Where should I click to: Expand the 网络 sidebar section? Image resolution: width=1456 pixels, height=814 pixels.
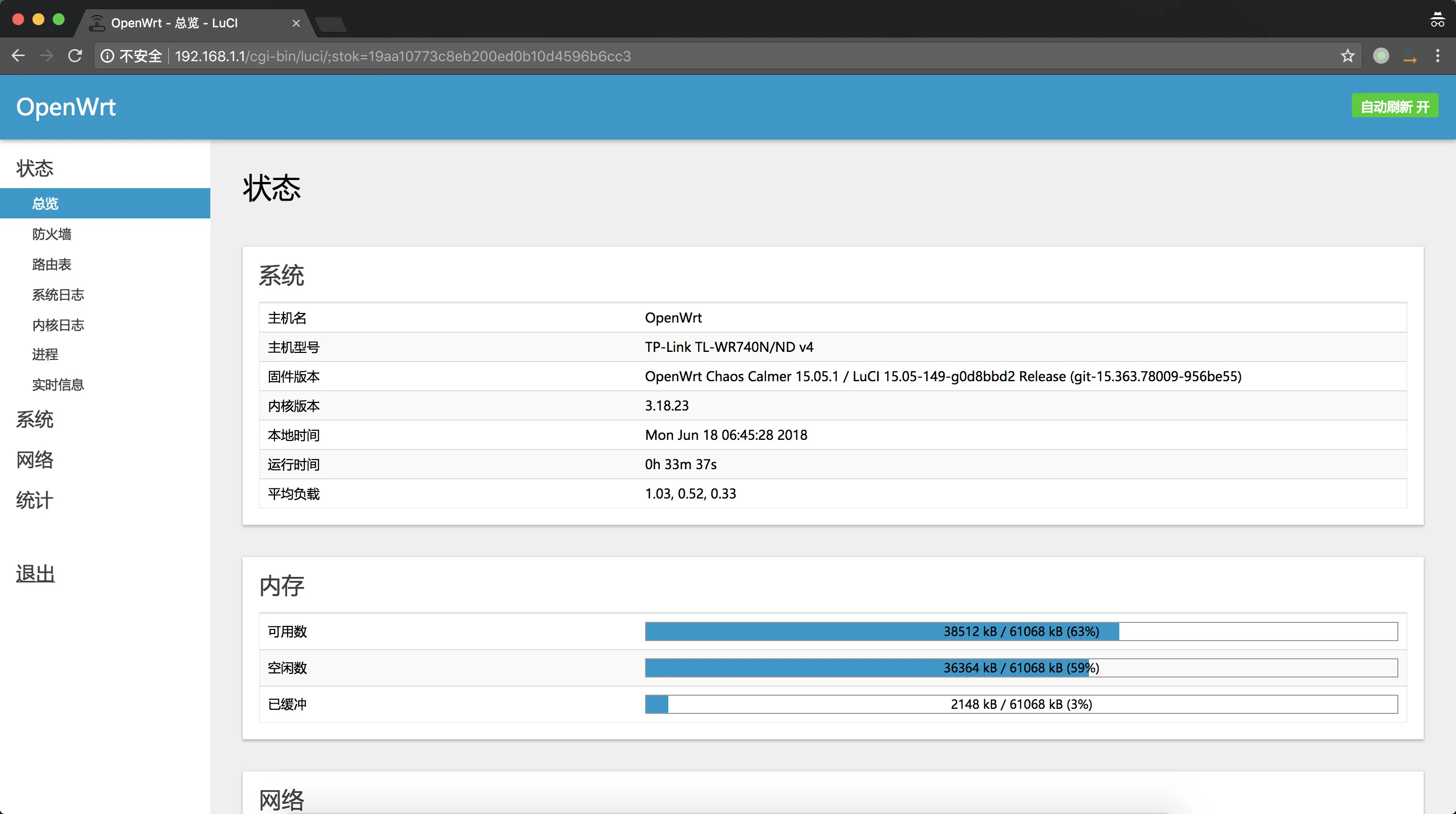(x=35, y=460)
